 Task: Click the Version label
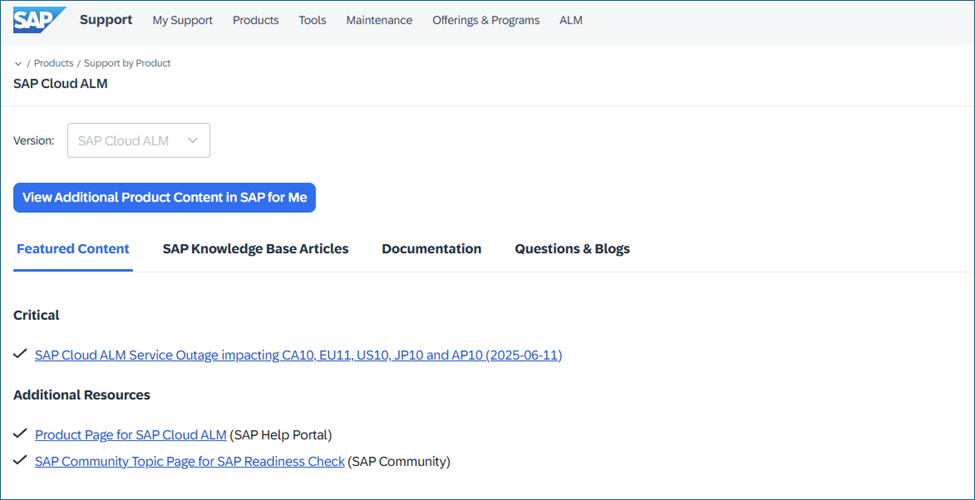(34, 141)
